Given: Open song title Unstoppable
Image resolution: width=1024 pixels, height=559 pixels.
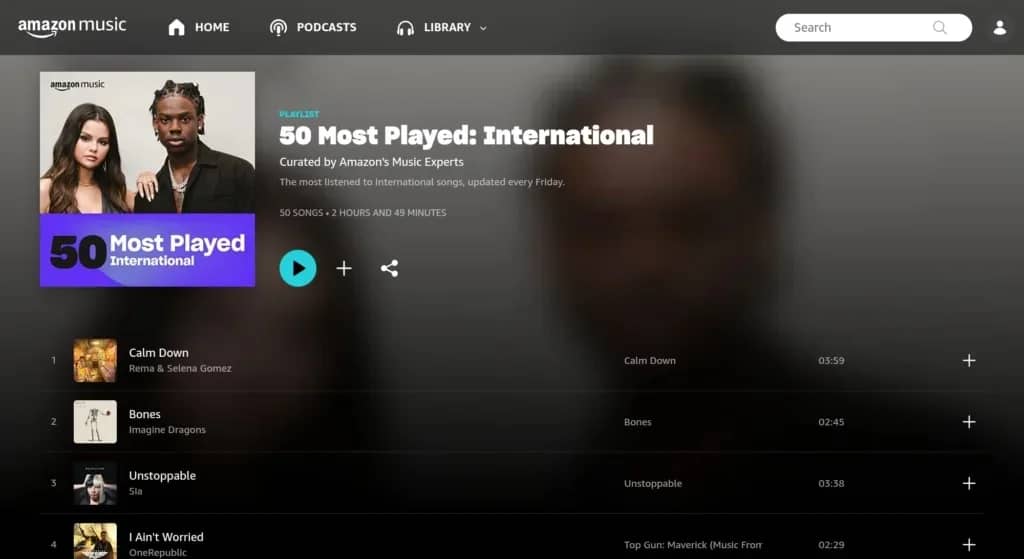Looking at the screenshot, I should coord(162,475).
